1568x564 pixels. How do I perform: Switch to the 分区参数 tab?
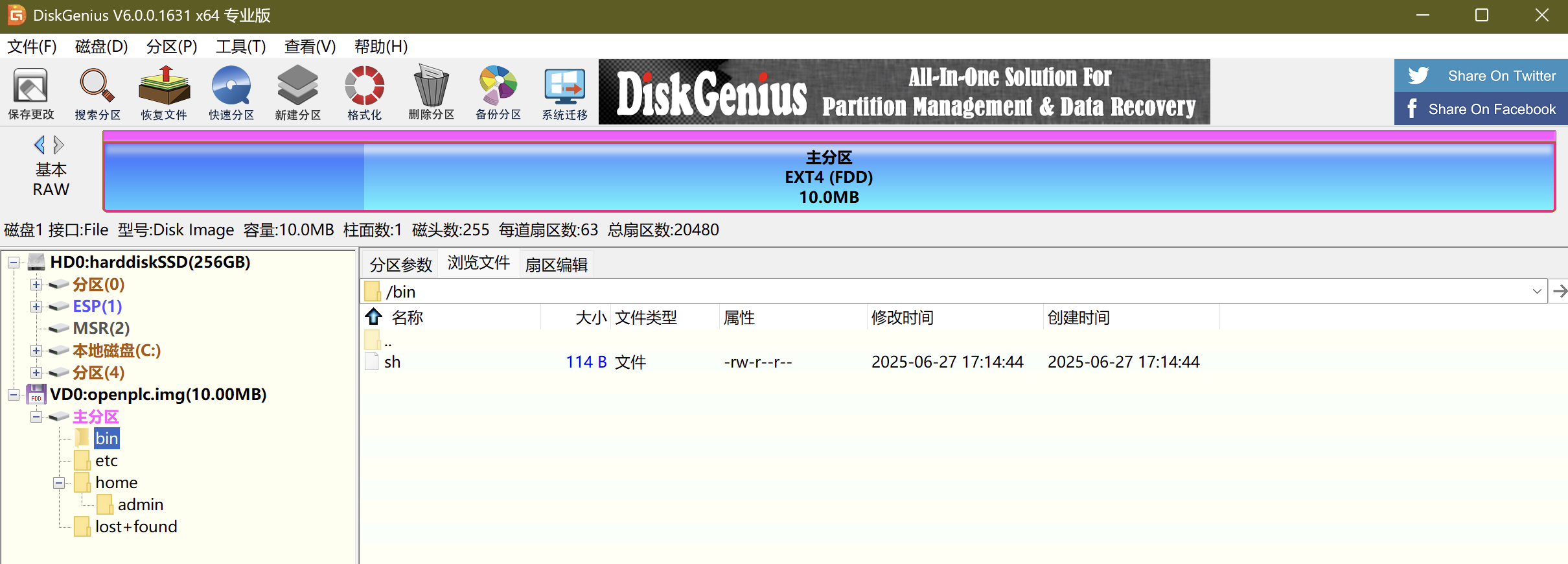click(400, 264)
